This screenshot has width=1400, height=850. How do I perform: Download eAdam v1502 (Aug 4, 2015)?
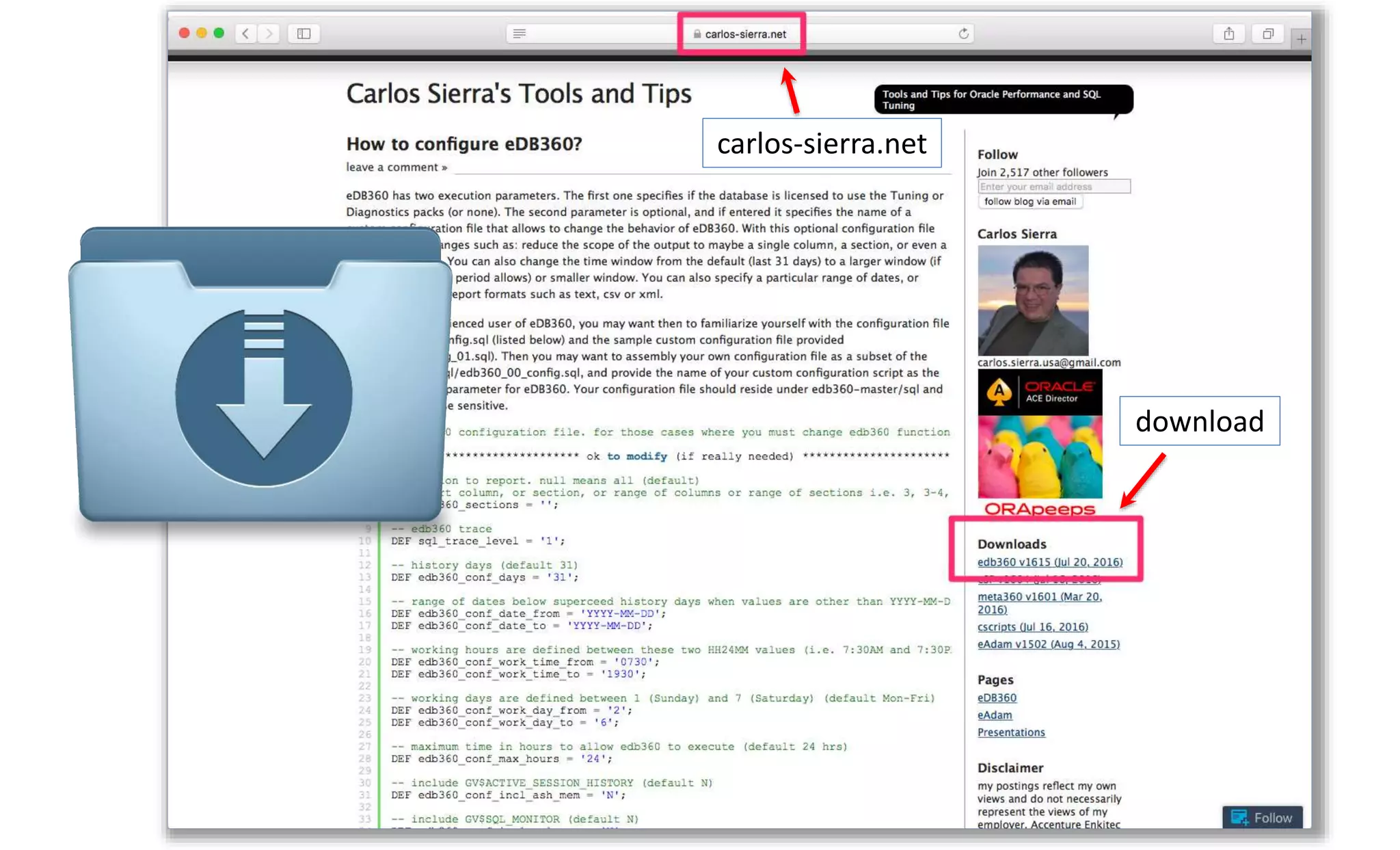click(x=1049, y=644)
